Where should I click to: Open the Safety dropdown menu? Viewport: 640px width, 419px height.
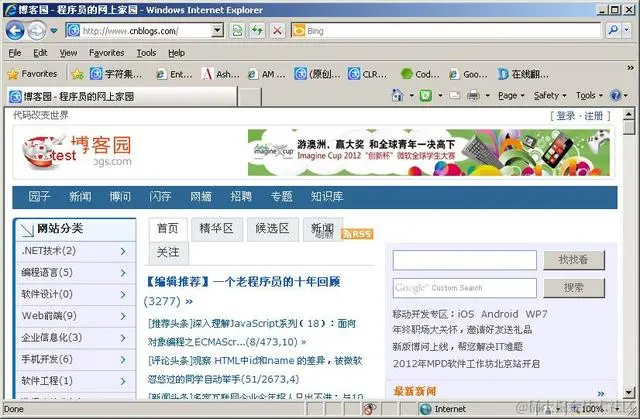[550, 95]
